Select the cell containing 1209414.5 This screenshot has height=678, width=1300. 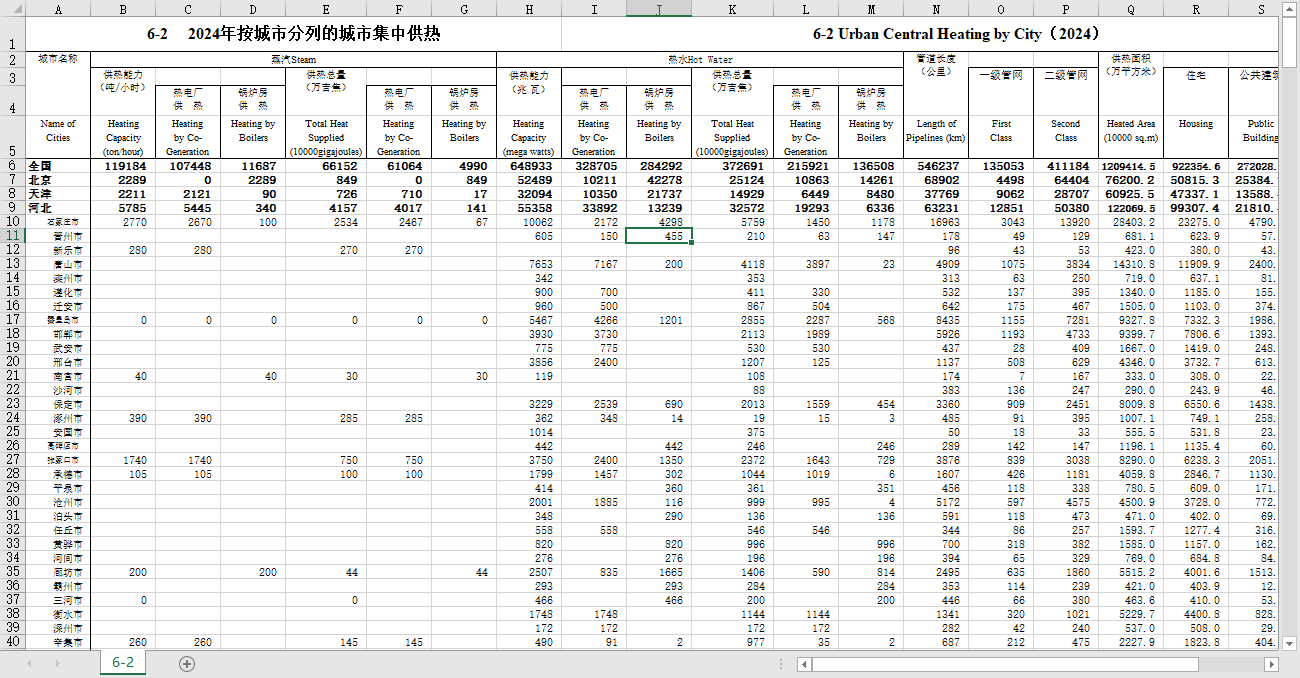(x=1131, y=166)
